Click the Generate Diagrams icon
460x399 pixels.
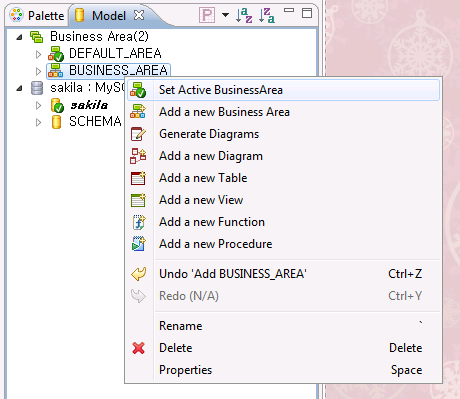click(138, 134)
